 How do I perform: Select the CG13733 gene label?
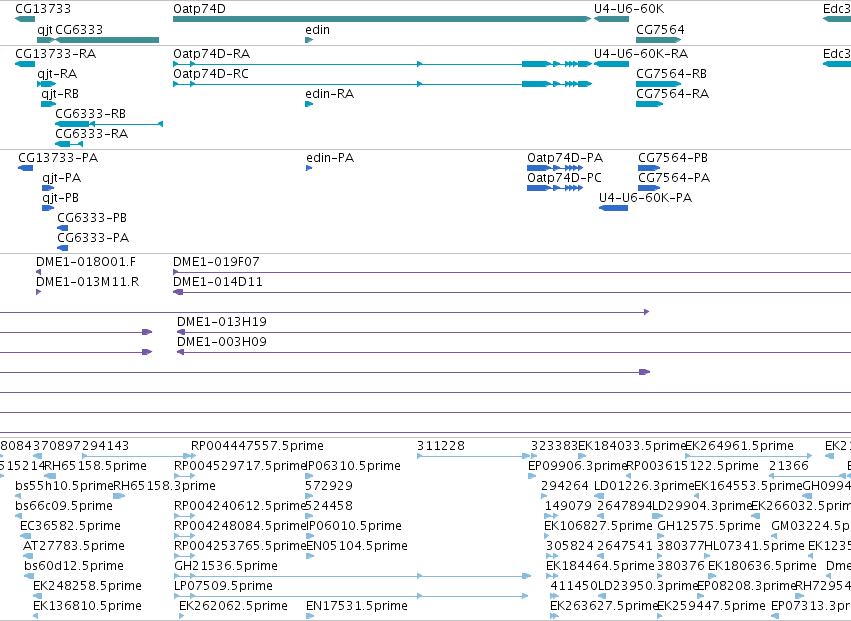[43, 9]
